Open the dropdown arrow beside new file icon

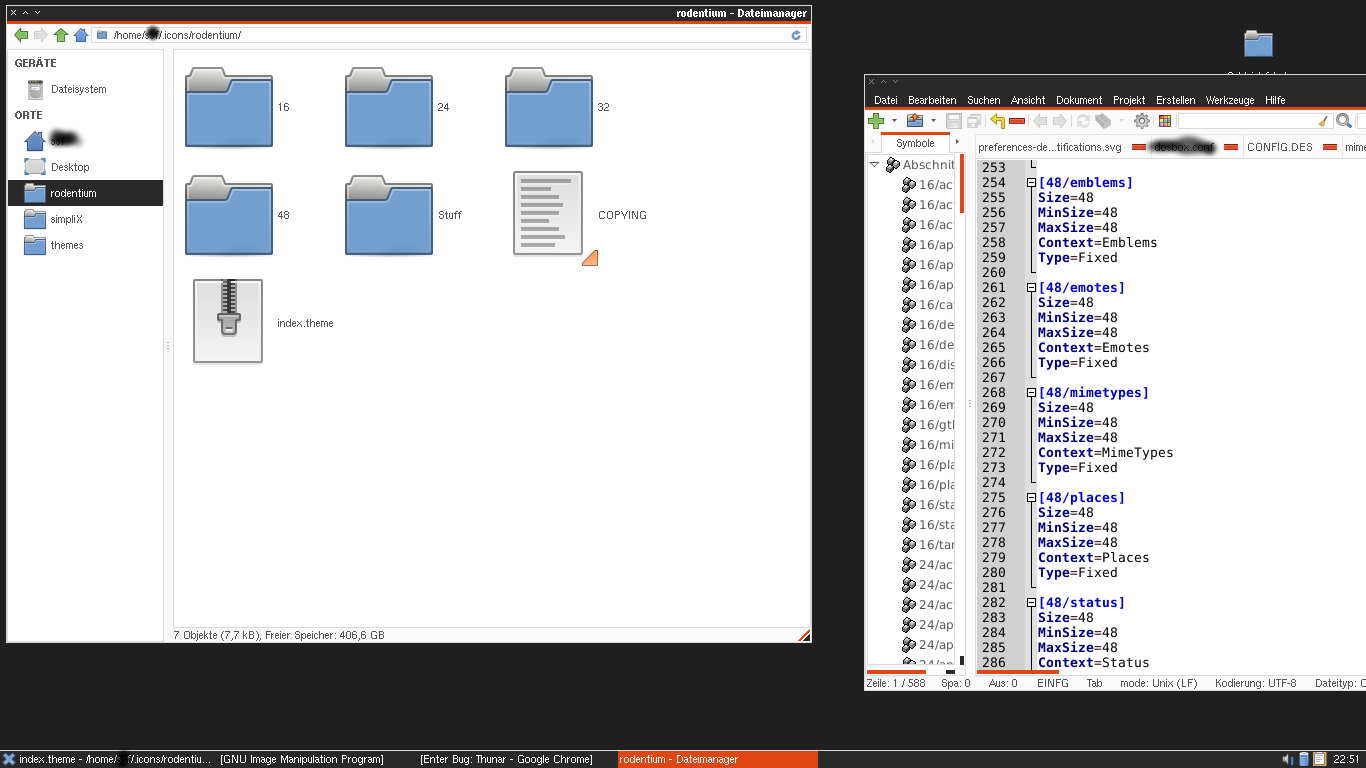tap(894, 121)
